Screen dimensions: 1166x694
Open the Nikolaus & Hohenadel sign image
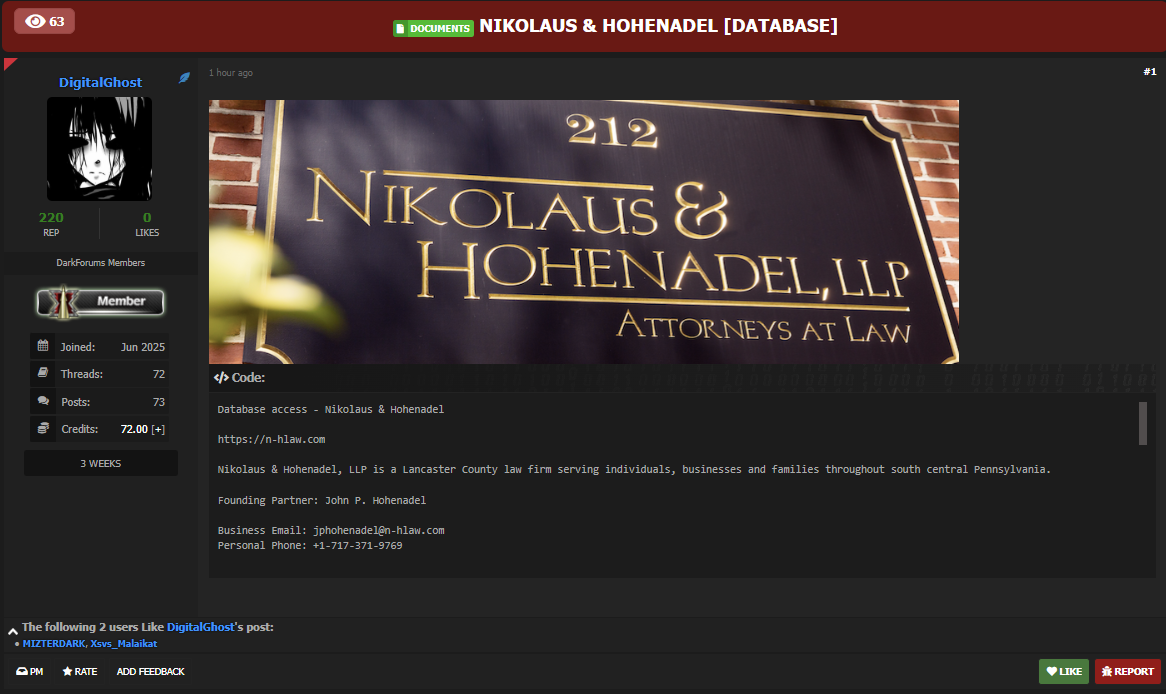coord(584,231)
